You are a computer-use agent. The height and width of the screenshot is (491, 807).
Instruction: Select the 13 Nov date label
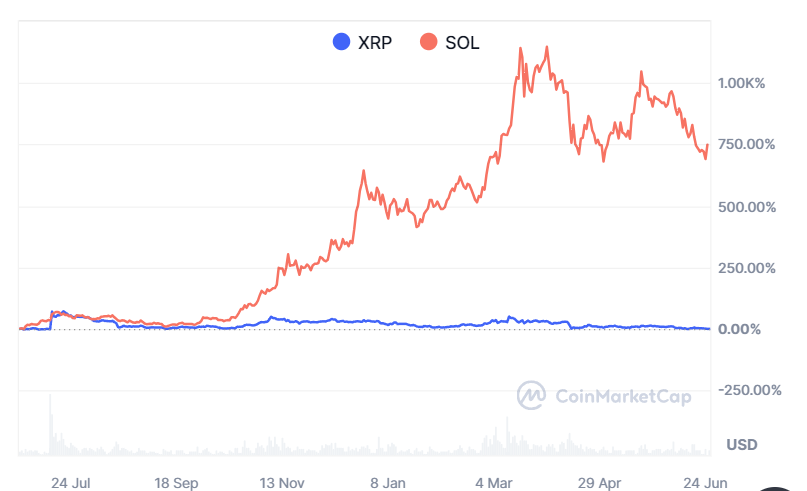click(x=282, y=482)
